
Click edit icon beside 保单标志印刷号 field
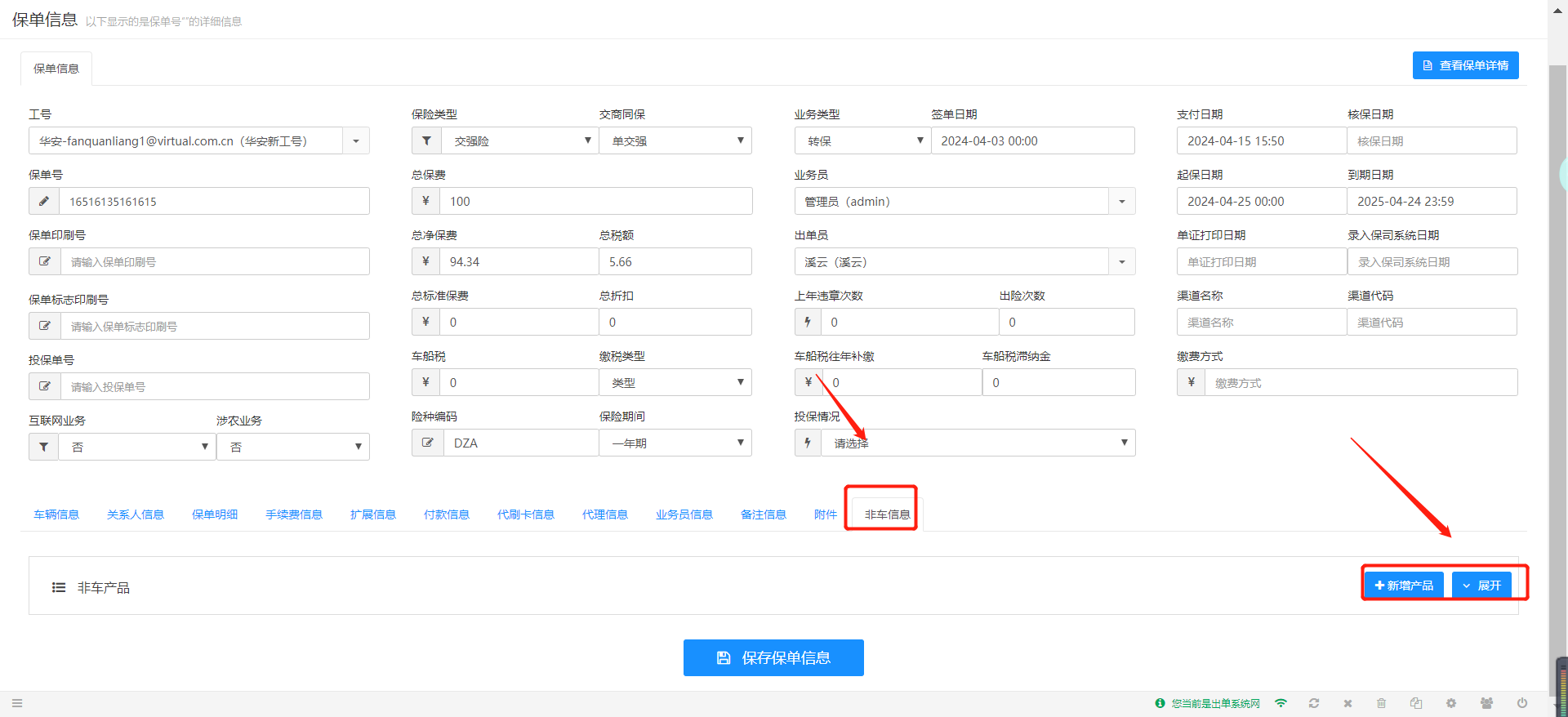[x=44, y=326]
